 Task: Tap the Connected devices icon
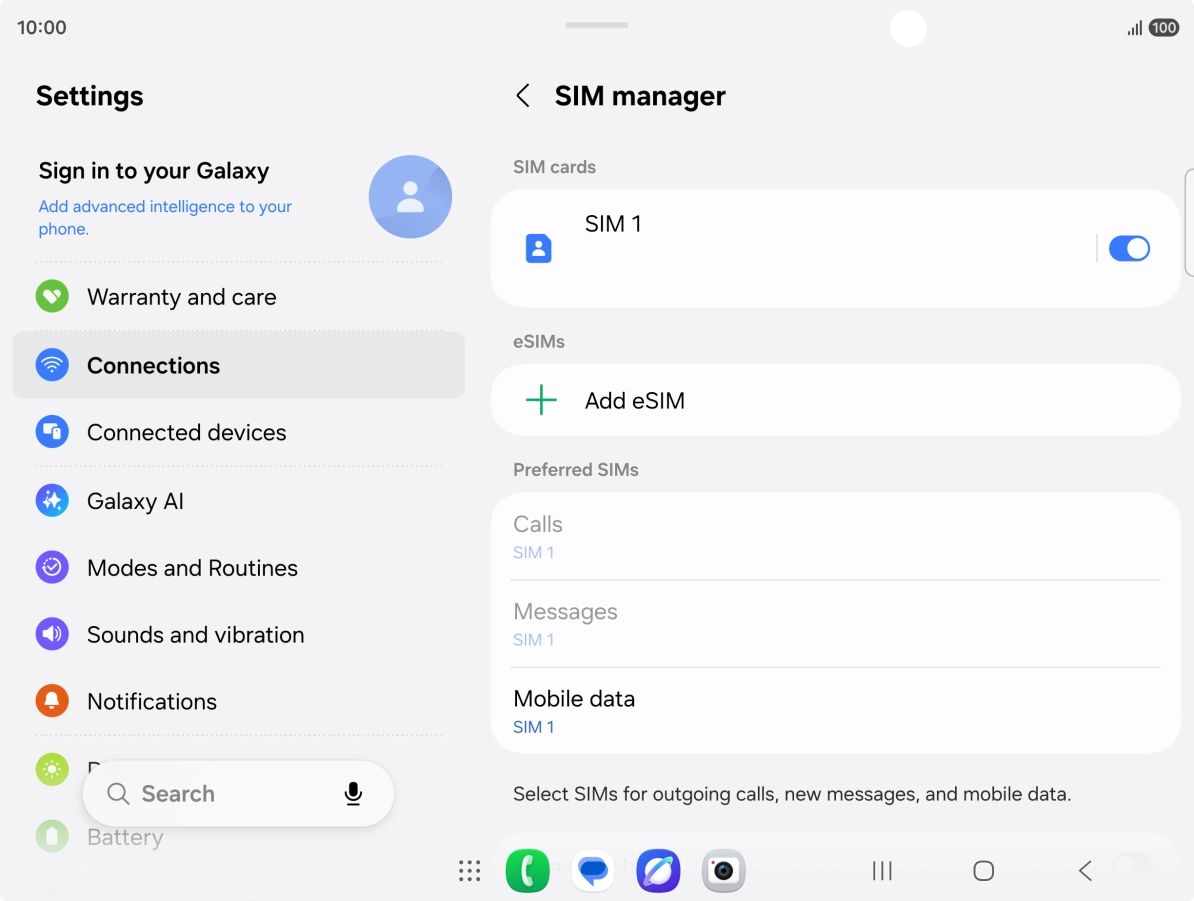(x=52, y=432)
